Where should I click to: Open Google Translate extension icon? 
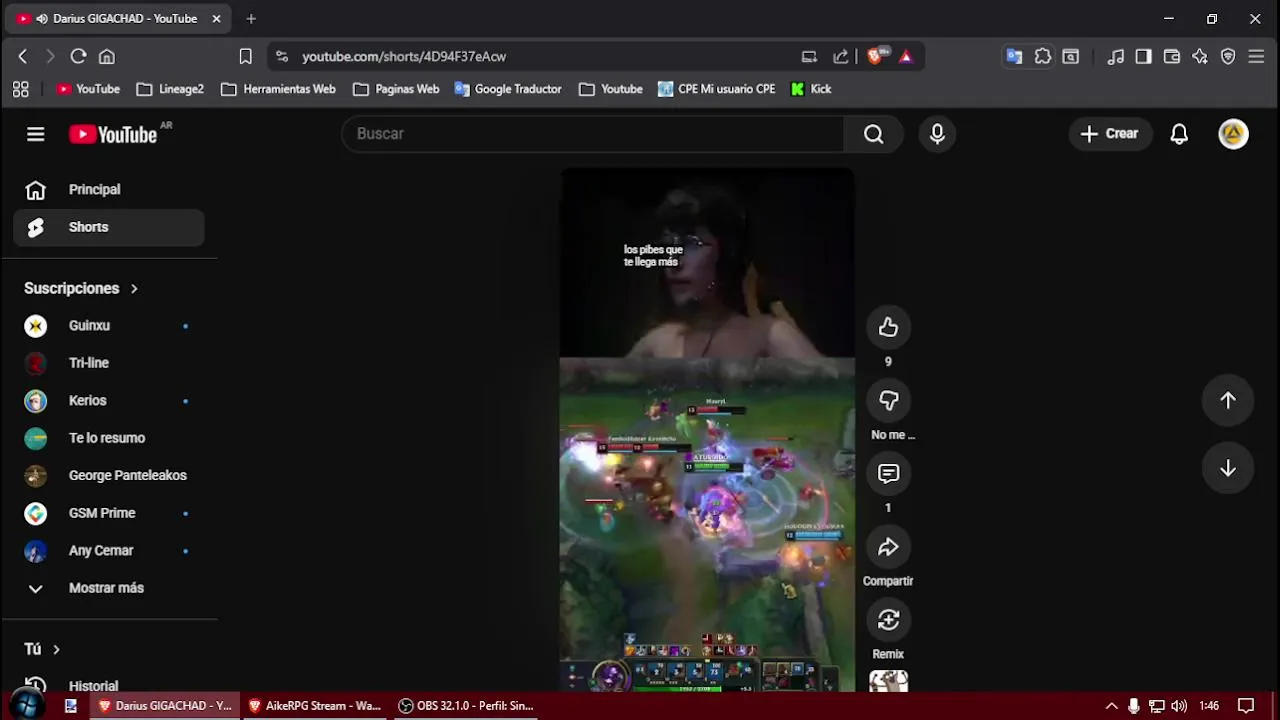(1014, 57)
